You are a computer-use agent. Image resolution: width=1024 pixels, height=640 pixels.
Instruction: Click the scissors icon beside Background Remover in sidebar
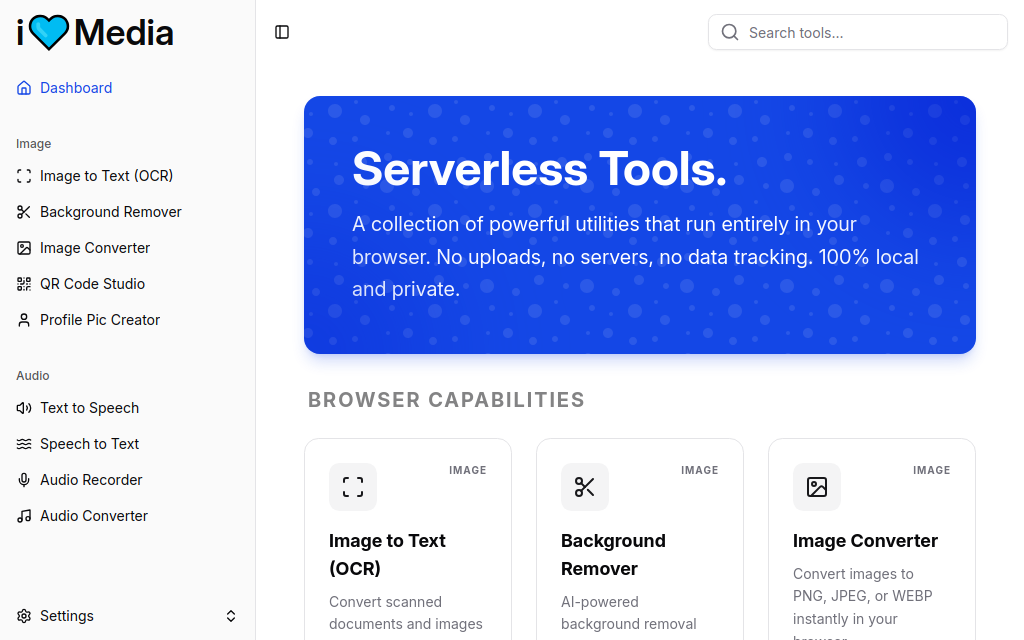(x=24, y=212)
